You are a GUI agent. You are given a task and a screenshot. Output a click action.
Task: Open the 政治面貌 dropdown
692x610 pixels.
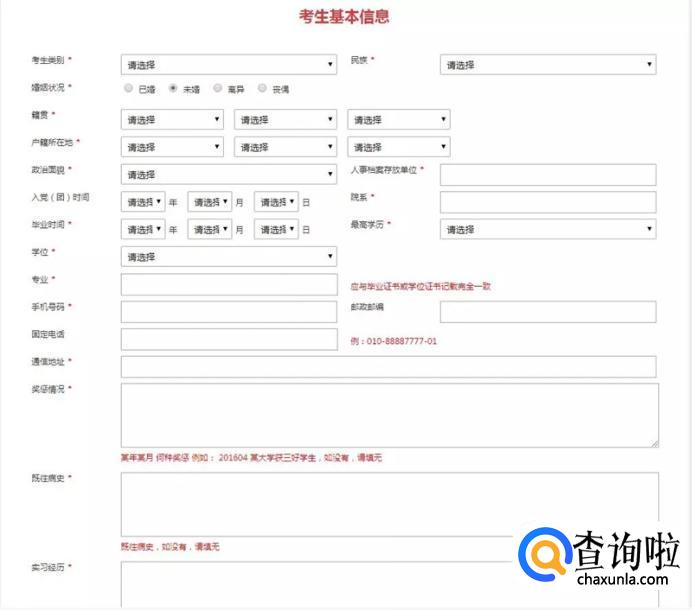(x=228, y=175)
